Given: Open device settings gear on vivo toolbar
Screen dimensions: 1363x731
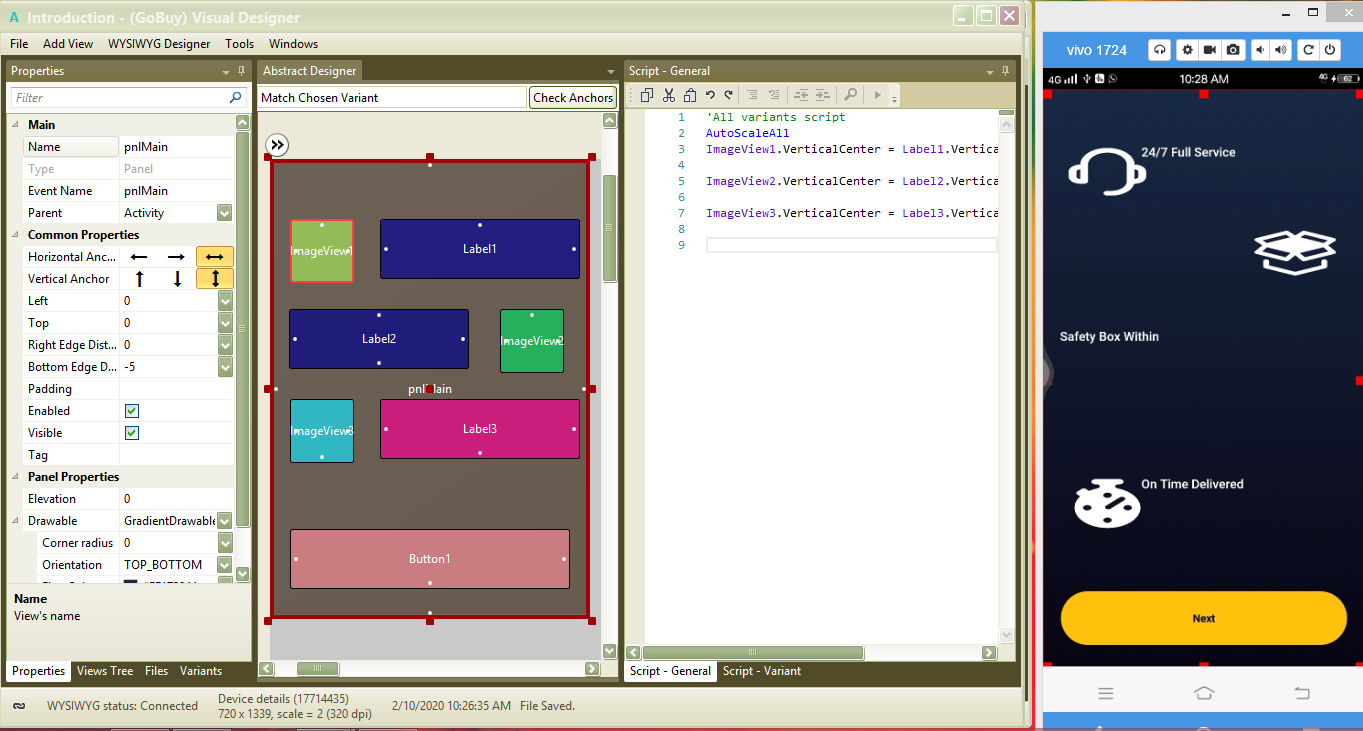Looking at the screenshot, I should (1186, 50).
